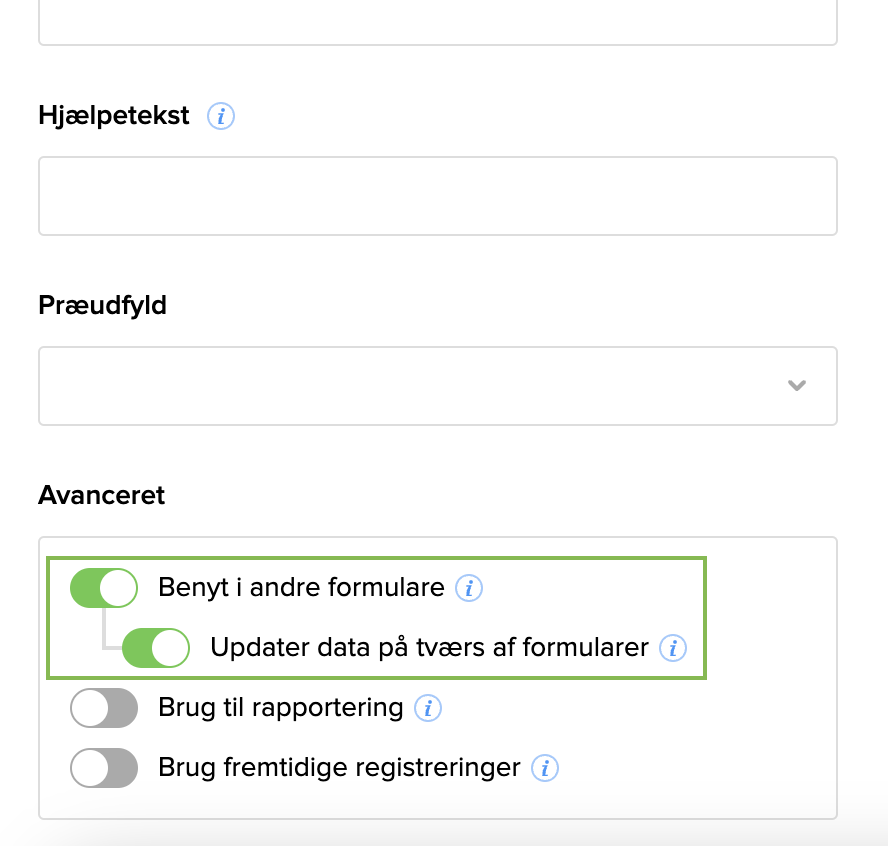Turn off Updater data på tværs toggle
The image size is (888, 846).
156,648
